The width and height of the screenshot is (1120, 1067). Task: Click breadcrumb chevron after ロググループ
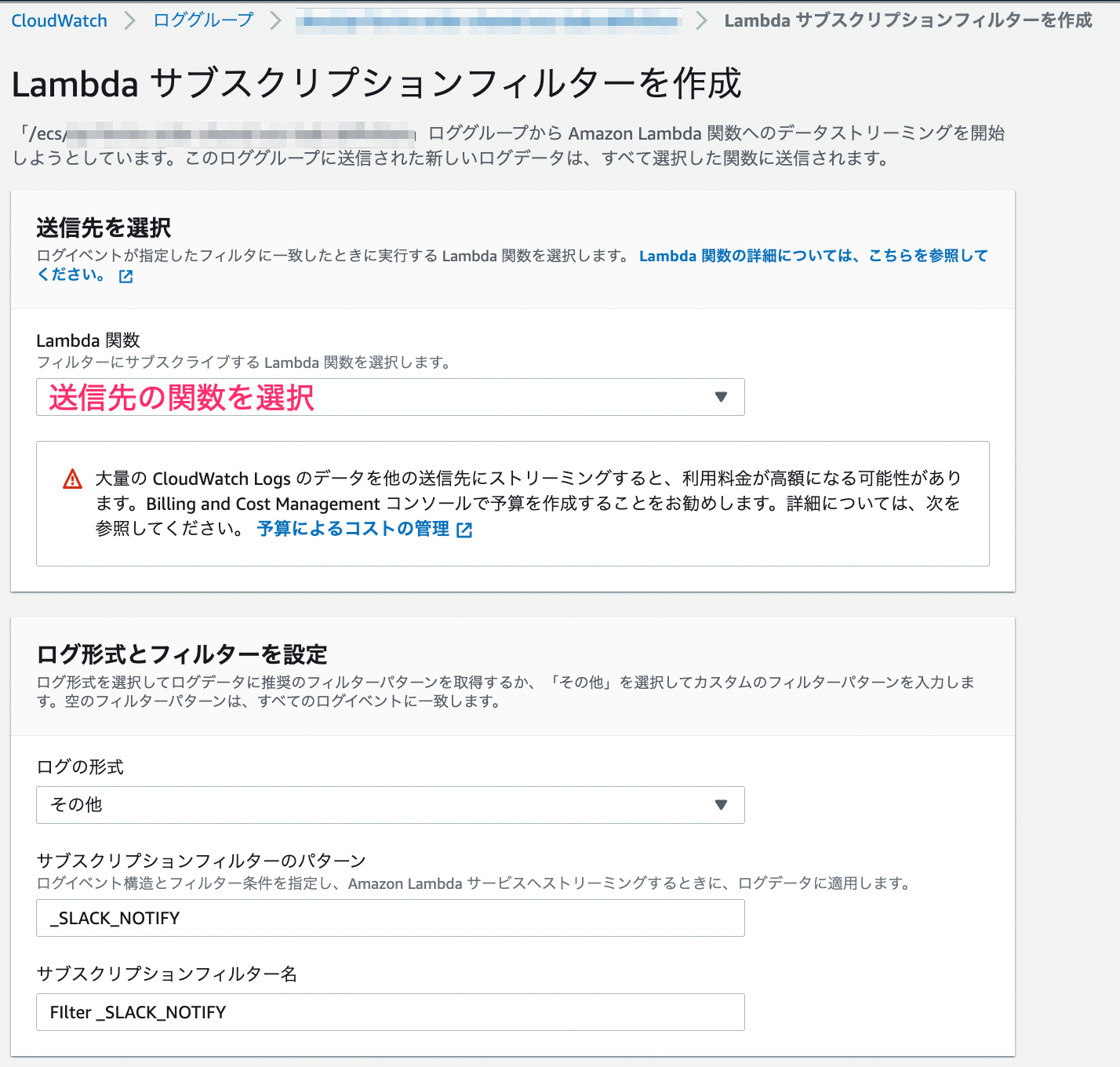275,20
